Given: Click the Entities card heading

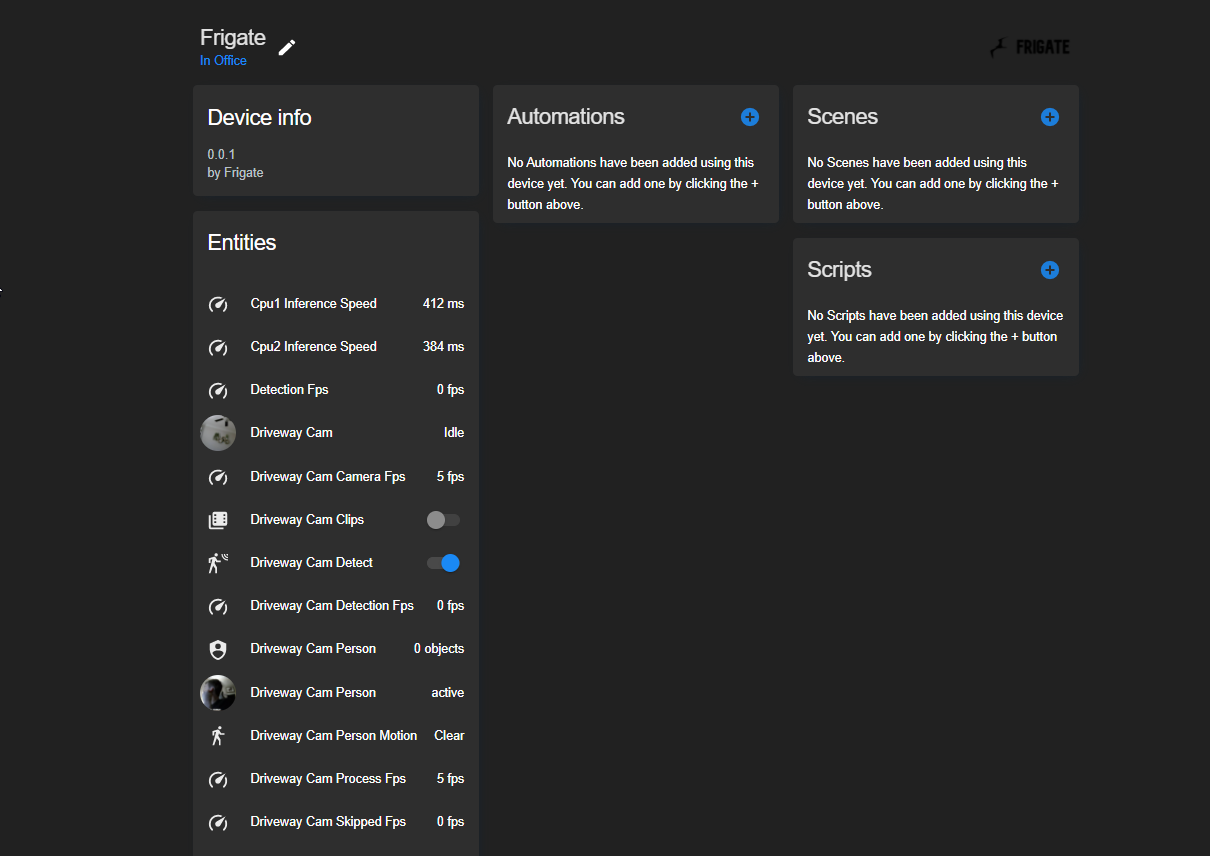Looking at the screenshot, I should (242, 243).
